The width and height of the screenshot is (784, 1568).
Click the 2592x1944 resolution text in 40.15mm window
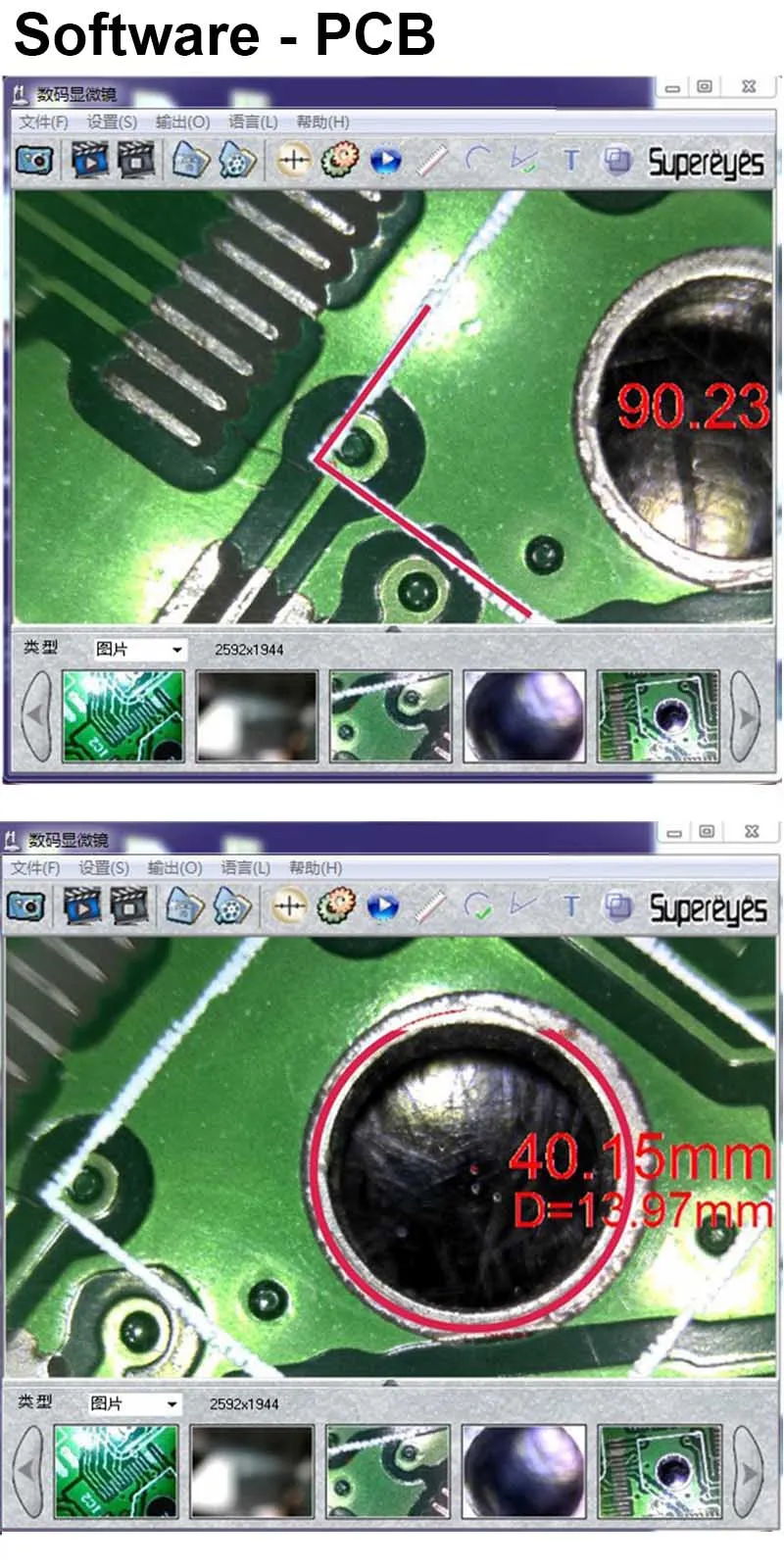(244, 1404)
